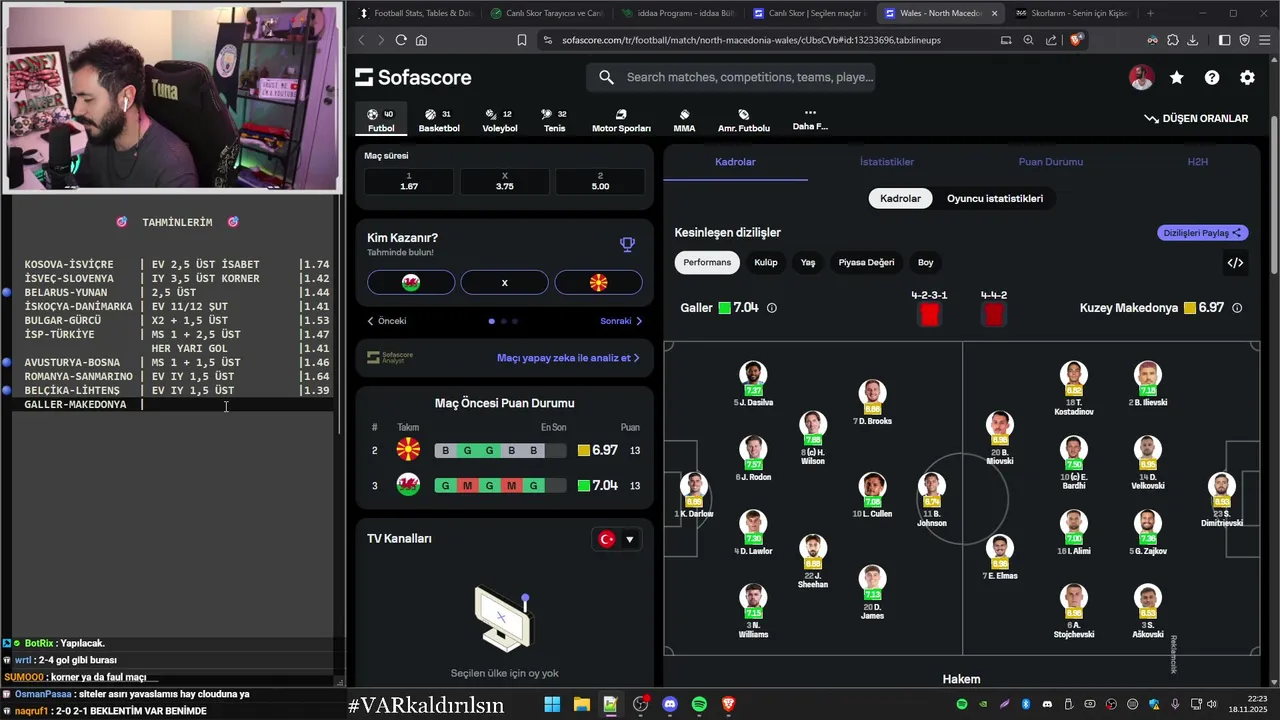Switch to H2H tab
Viewport: 1280px width, 720px height.
[x=1197, y=162]
